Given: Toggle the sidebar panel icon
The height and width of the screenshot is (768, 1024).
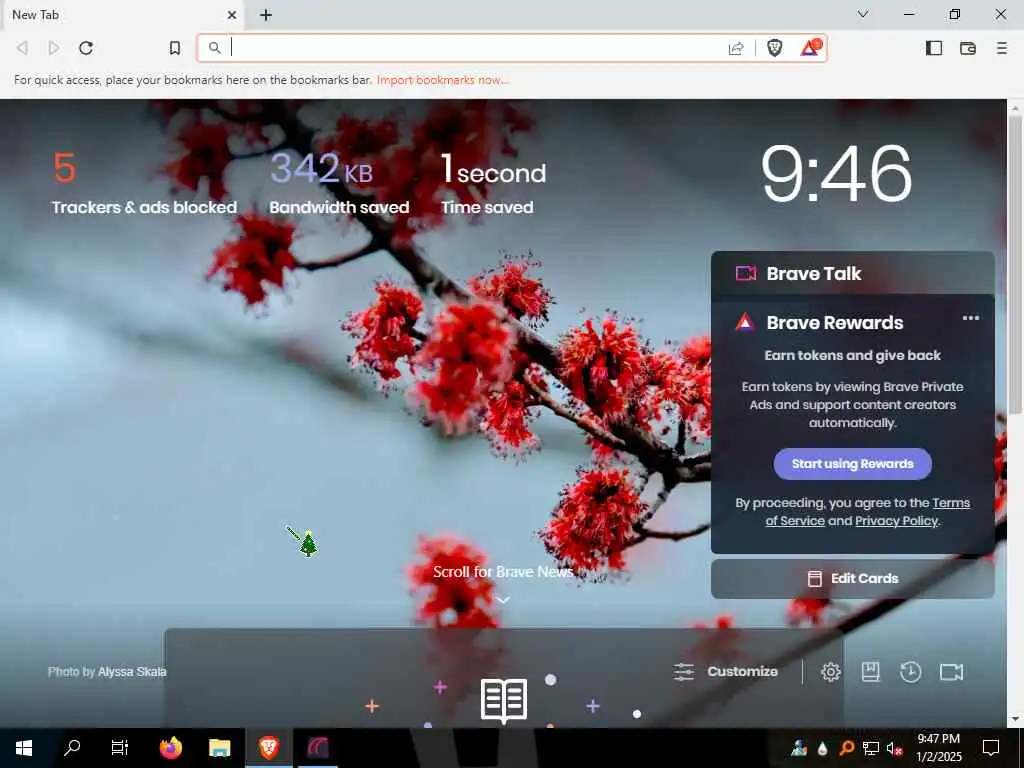Looking at the screenshot, I should coord(934,48).
